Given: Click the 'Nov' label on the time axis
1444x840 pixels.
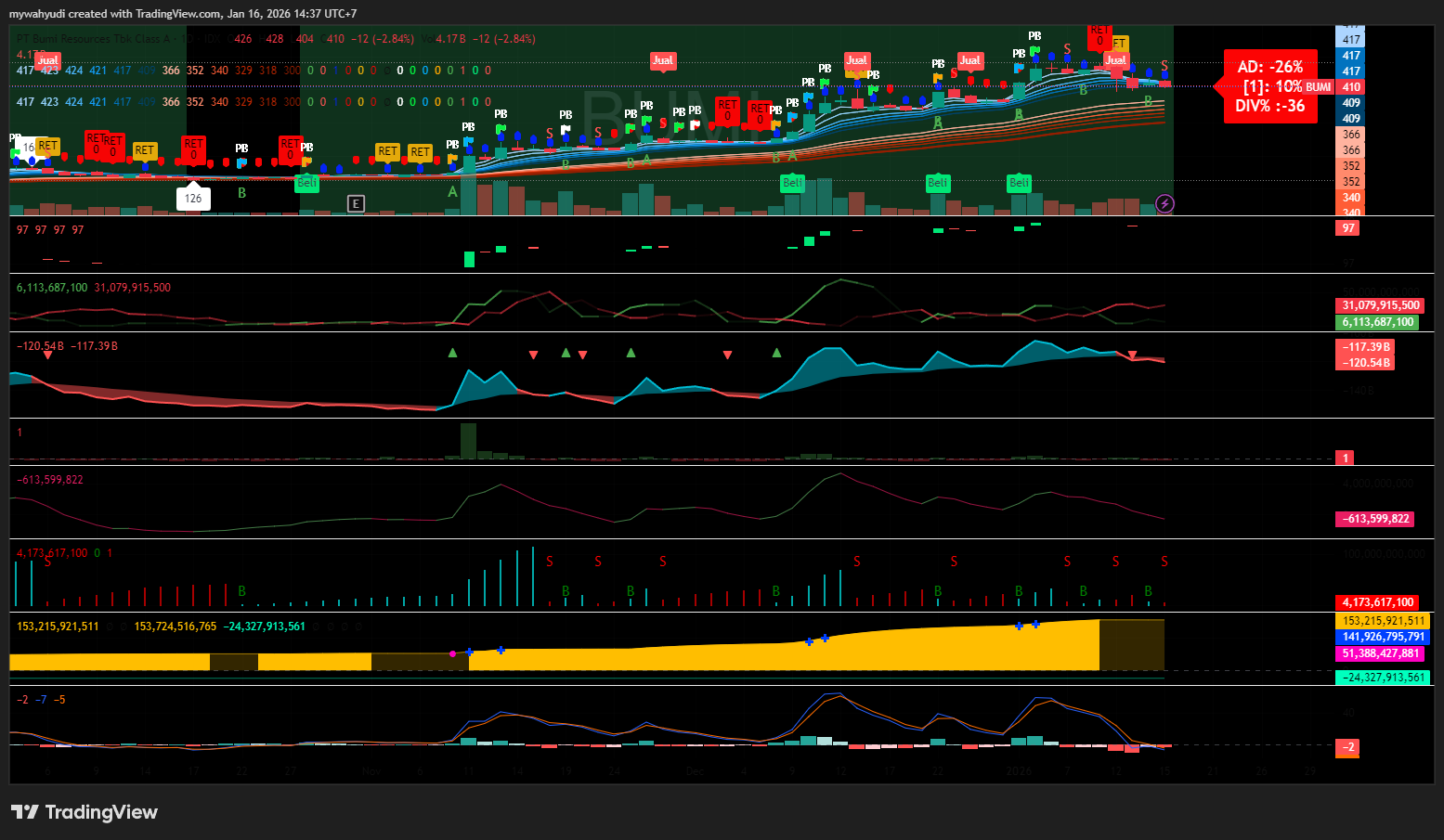Looking at the screenshot, I should click(371, 771).
